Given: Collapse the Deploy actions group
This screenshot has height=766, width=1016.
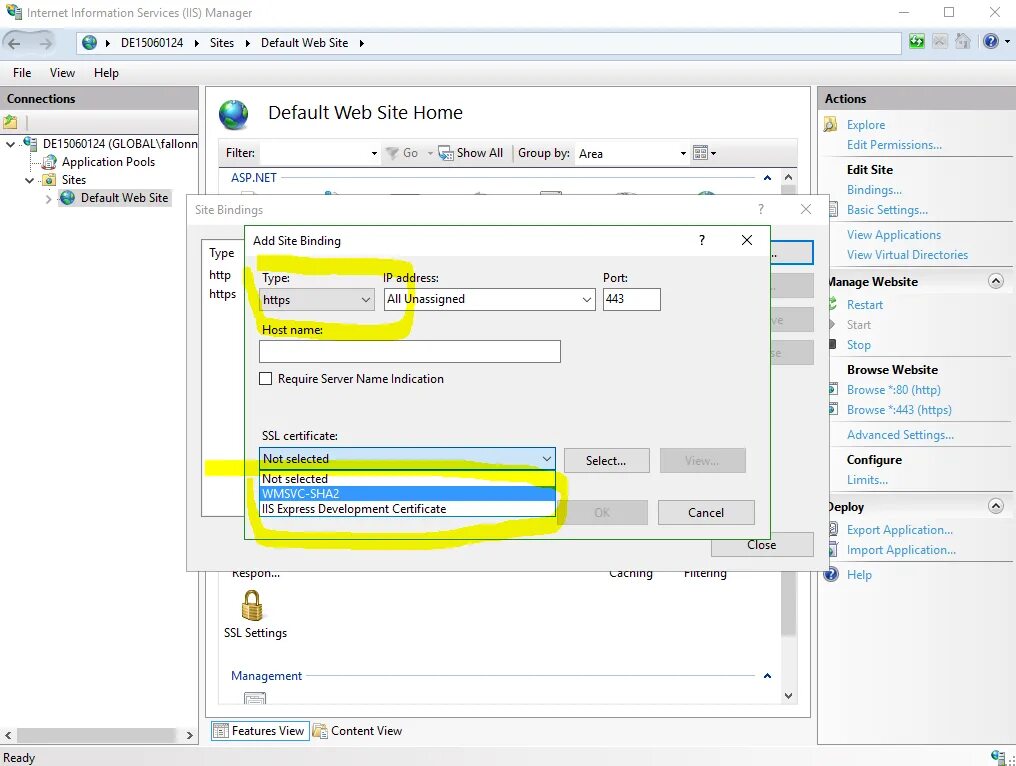Looking at the screenshot, I should click(x=996, y=506).
